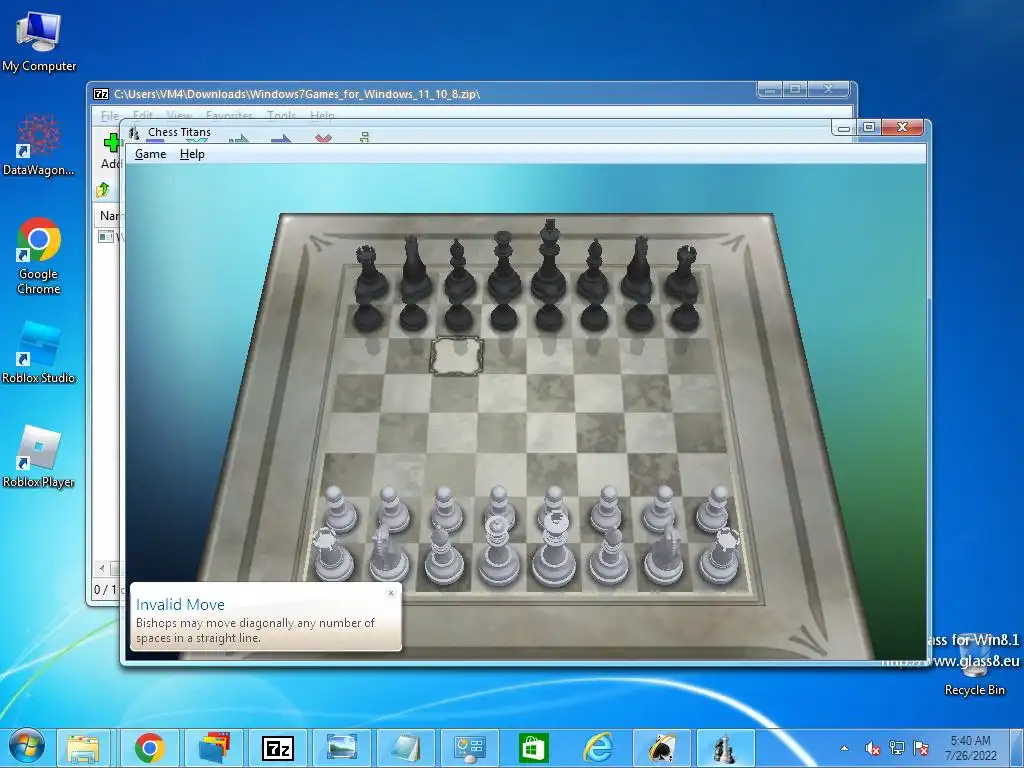
Task: Maximize the 7-Zip window
Action: coord(795,89)
